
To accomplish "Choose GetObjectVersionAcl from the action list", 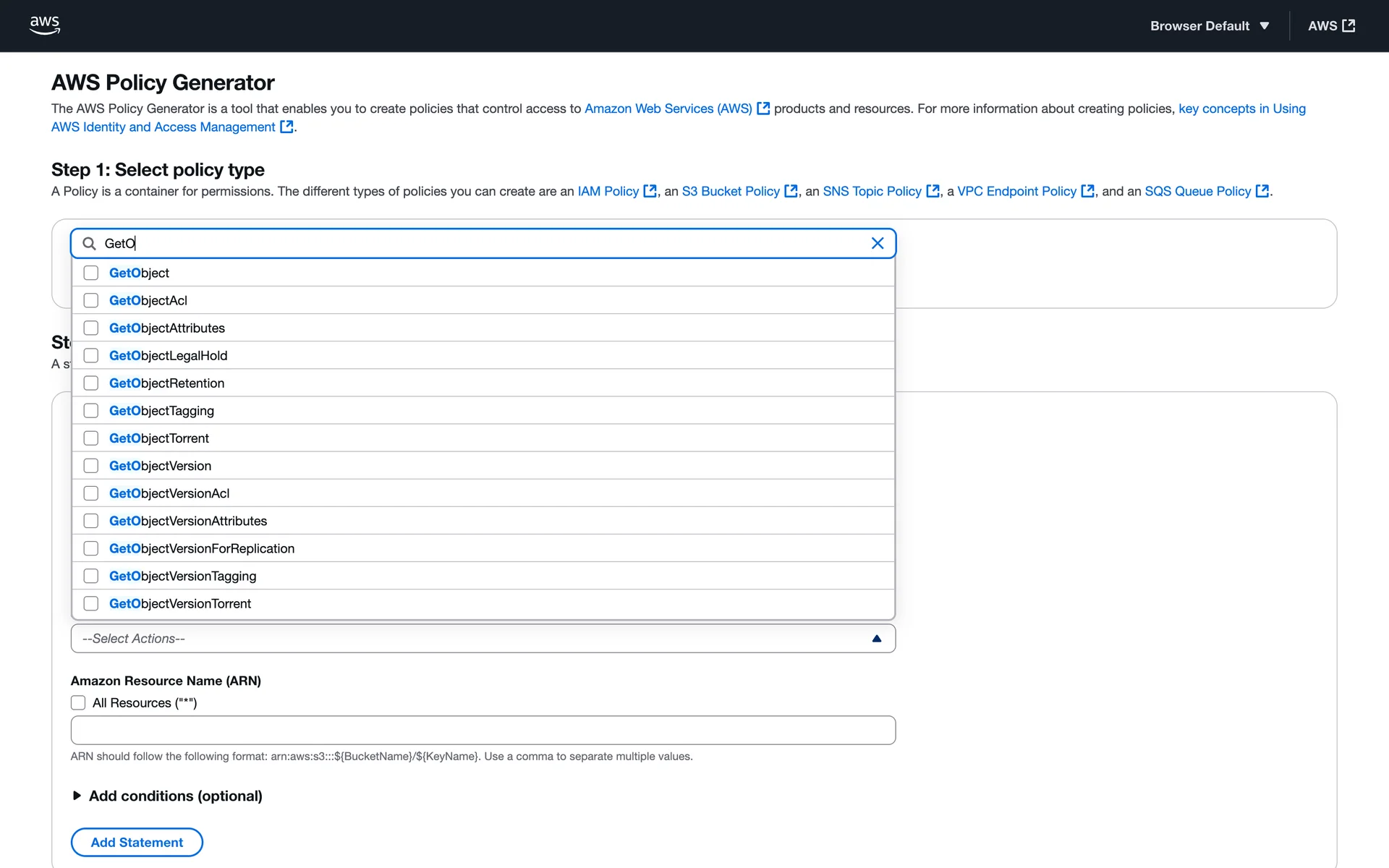I will (x=91, y=493).
